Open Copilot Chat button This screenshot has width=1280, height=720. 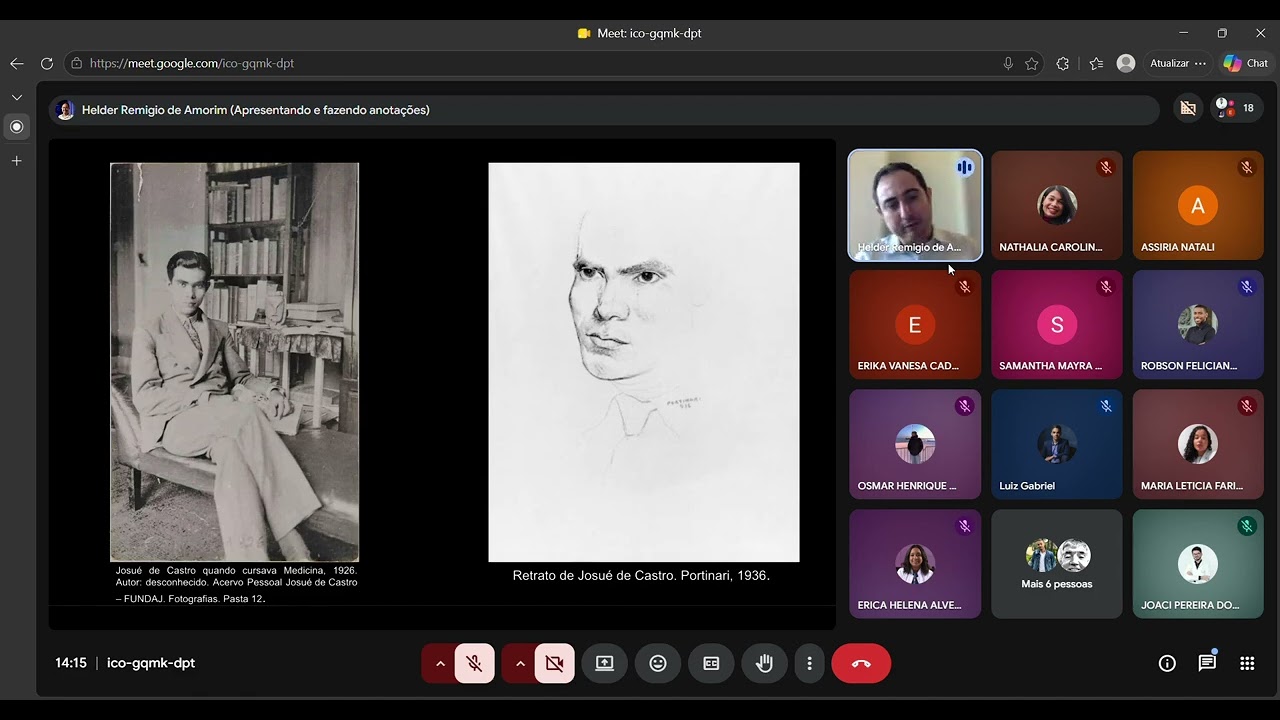pyautogui.click(x=1246, y=63)
